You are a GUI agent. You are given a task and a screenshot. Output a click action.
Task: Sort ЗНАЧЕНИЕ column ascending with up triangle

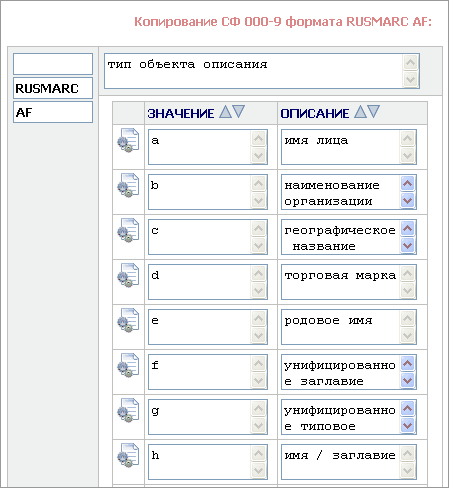[x=225, y=112]
